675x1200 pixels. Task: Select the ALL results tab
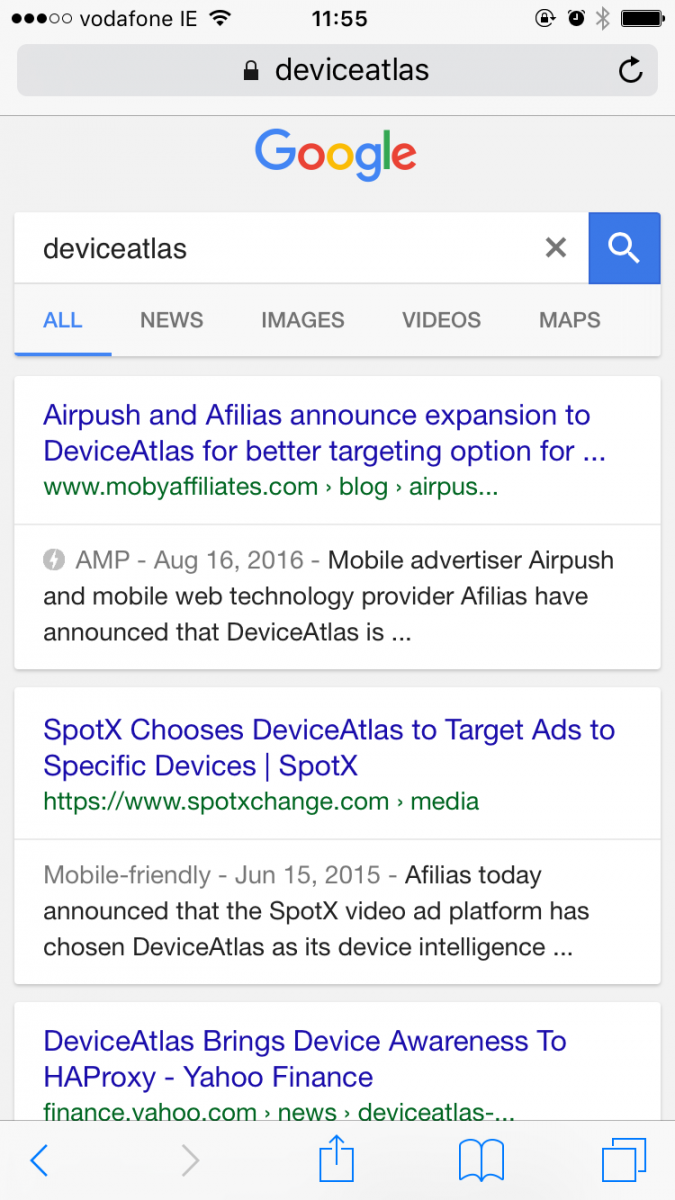(x=63, y=320)
